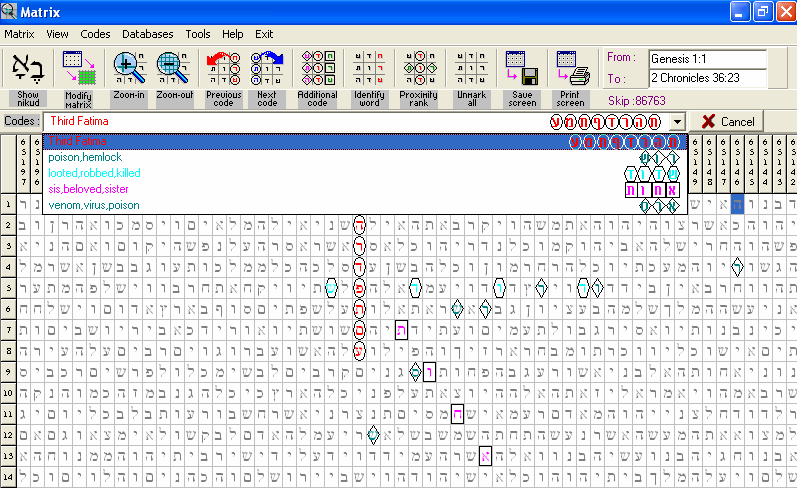Open the Additional code tool
The height and width of the screenshot is (488, 797).
(318, 68)
